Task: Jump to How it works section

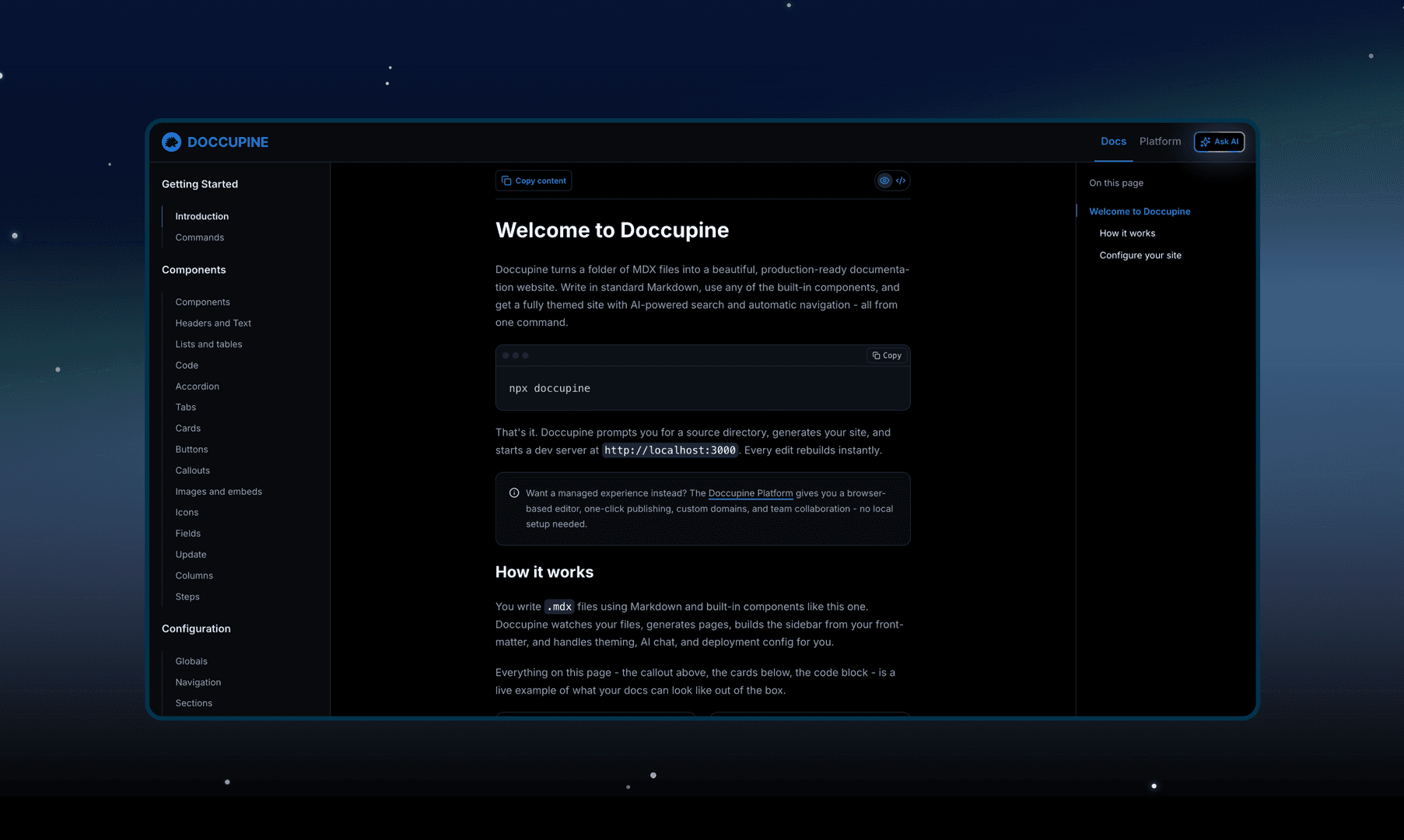Action: point(1127,233)
